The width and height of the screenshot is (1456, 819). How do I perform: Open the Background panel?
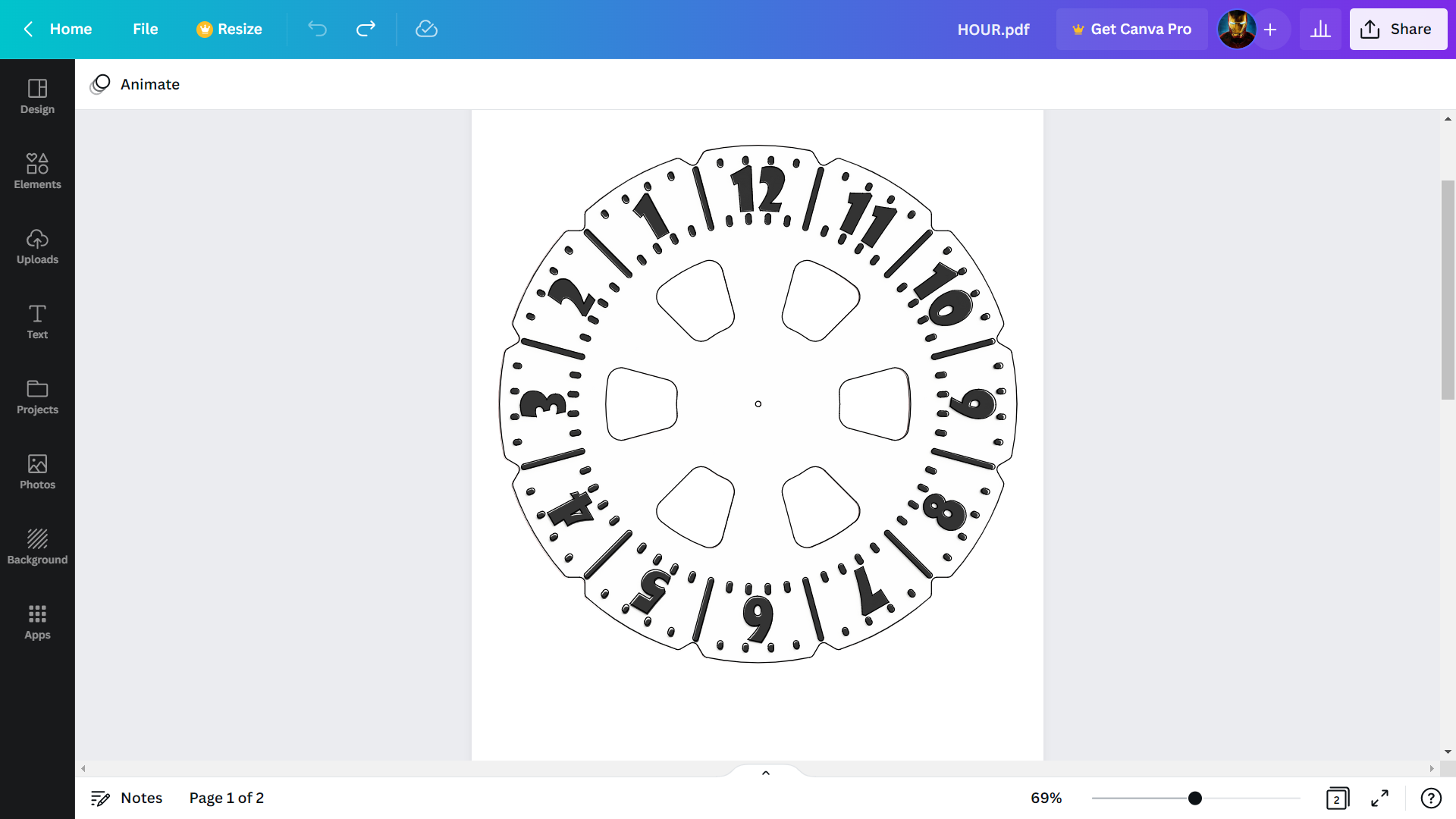tap(37, 545)
